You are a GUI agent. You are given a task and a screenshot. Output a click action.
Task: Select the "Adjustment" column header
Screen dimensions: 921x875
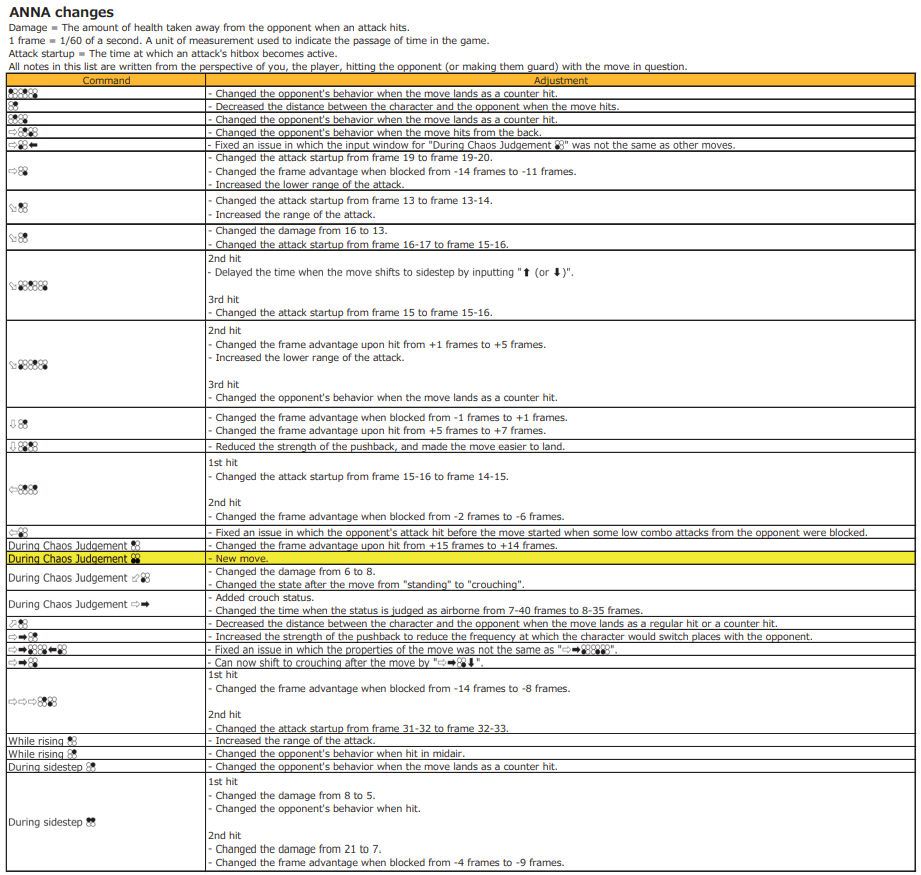pyautogui.click(x=561, y=80)
